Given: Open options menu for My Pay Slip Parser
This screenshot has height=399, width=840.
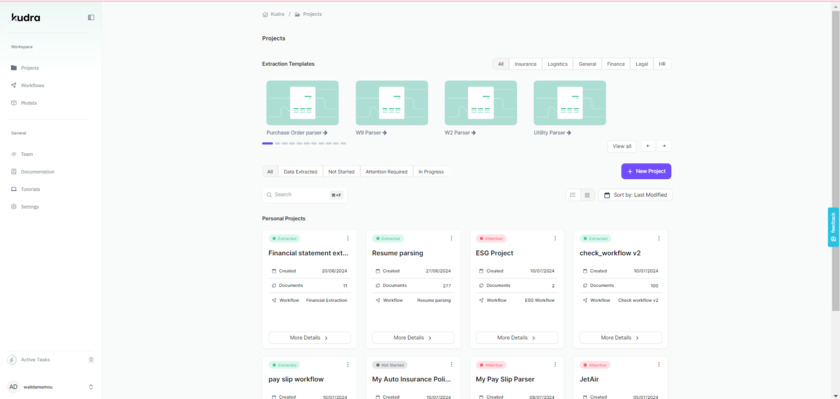Looking at the screenshot, I should point(555,365).
